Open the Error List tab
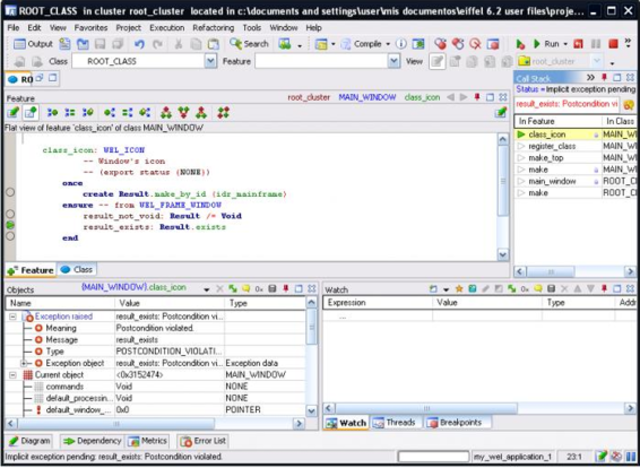 (x=203, y=441)
